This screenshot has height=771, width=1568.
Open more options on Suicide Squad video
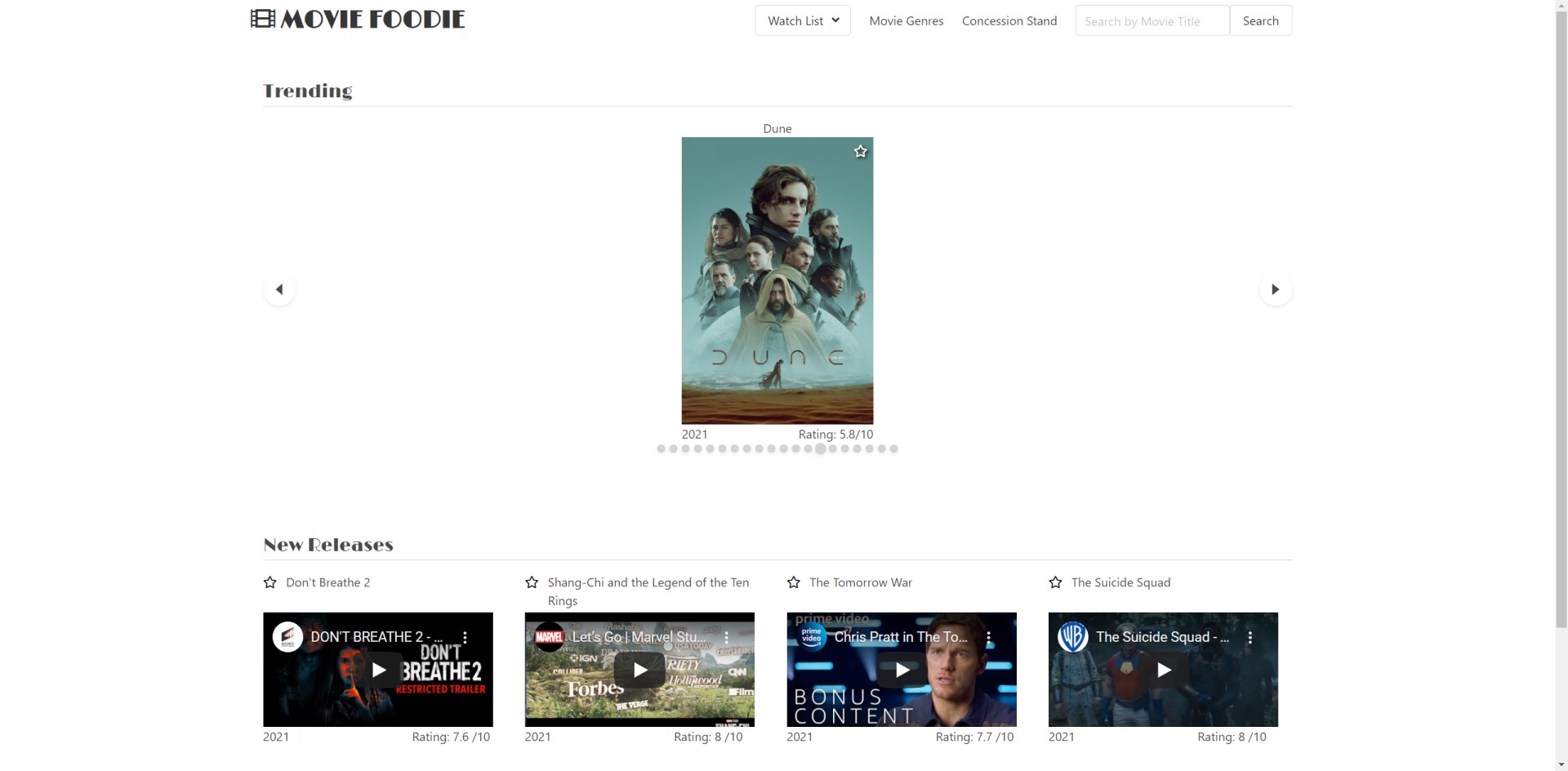pyautogui.click(x=1249, y=637)
